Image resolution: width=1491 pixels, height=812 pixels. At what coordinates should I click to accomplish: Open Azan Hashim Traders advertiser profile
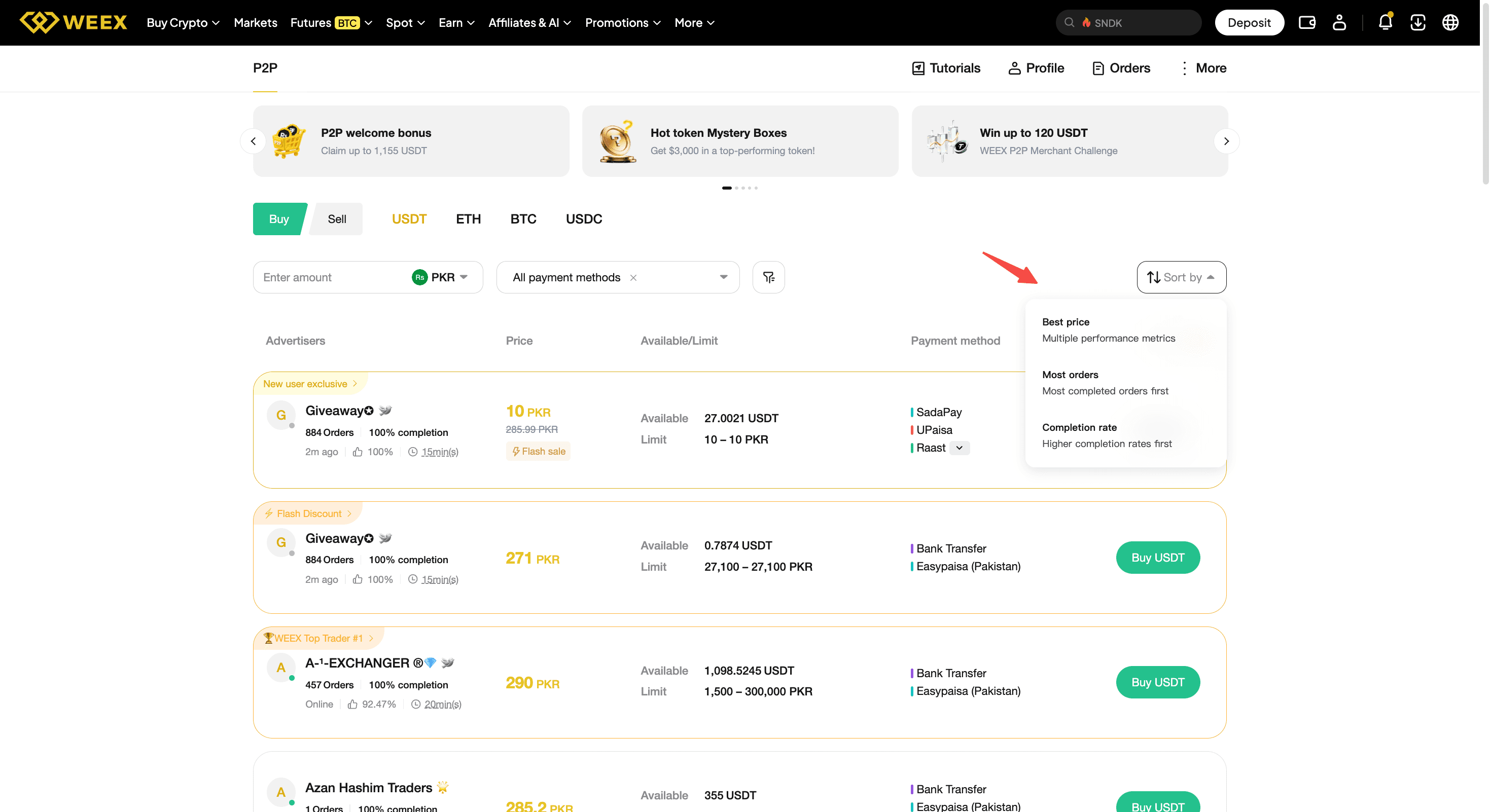369,788
